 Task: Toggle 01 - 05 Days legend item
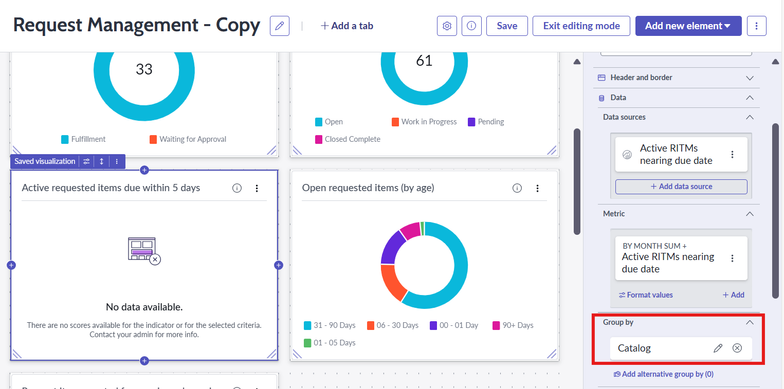click(330, 343)
